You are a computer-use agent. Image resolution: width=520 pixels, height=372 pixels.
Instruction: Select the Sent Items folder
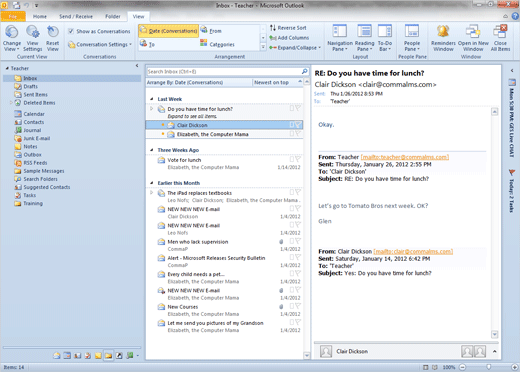[x=31, y=95]
